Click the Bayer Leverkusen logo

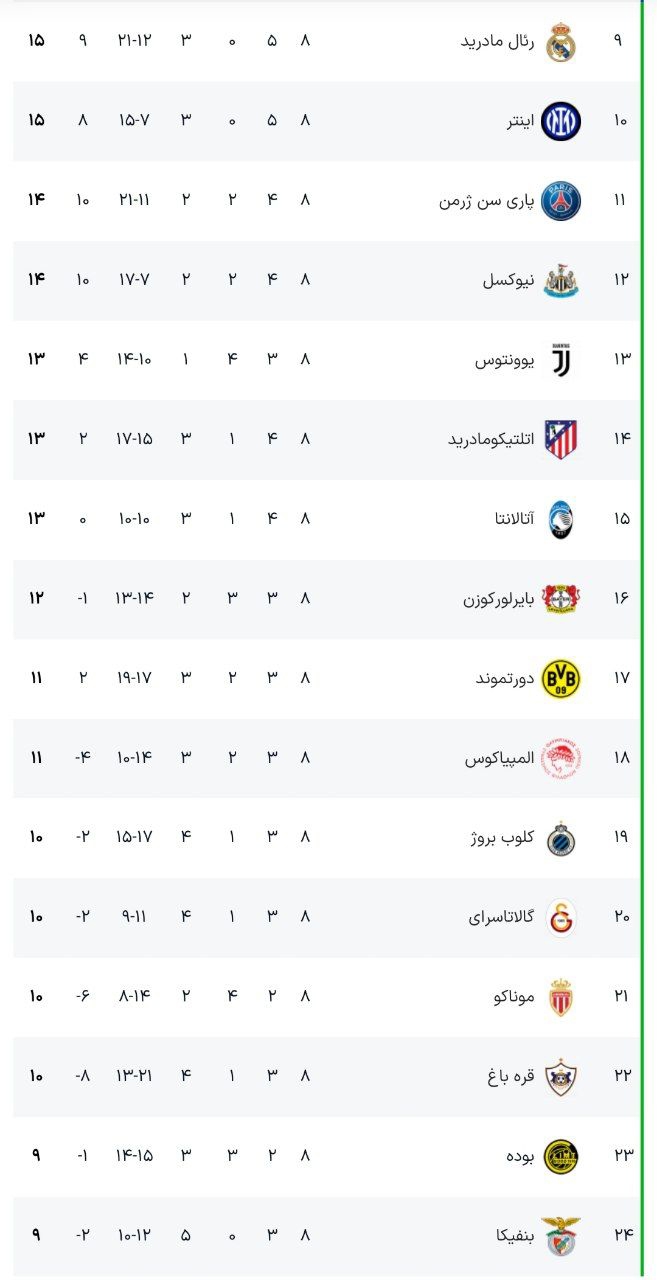click(x=561, y=599)
